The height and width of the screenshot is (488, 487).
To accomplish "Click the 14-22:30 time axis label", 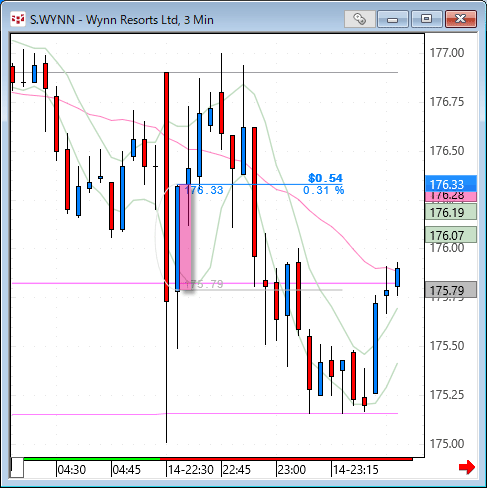I will 191,470.
